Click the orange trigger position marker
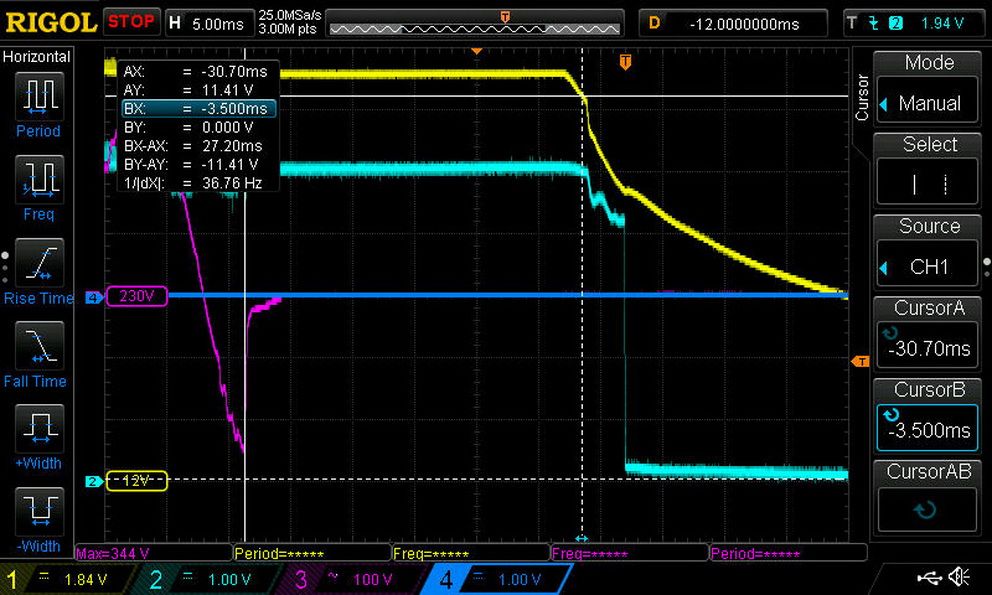 tap(625, 62)
